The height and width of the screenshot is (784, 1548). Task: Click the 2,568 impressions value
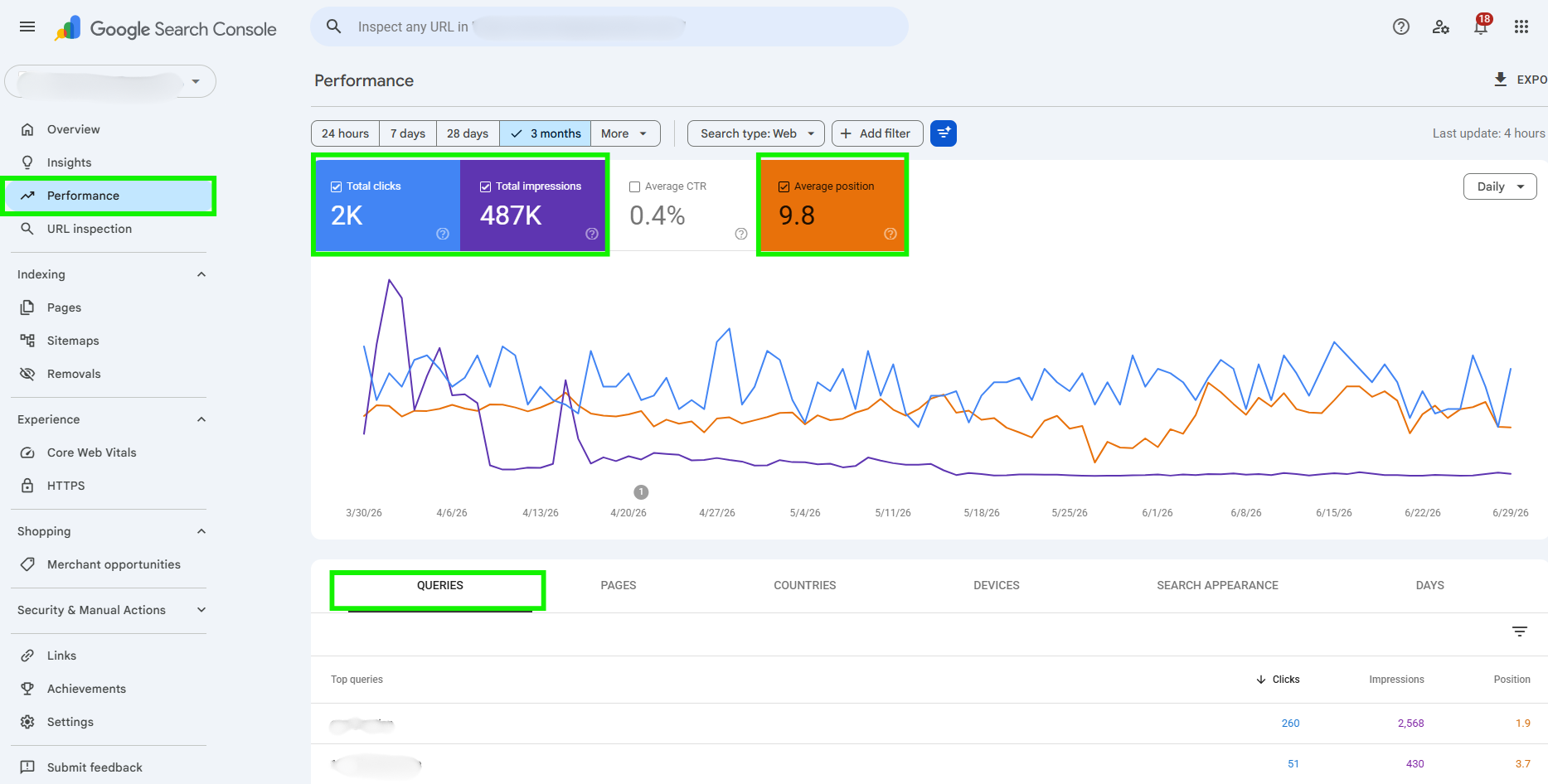[x=1410, y=724]
